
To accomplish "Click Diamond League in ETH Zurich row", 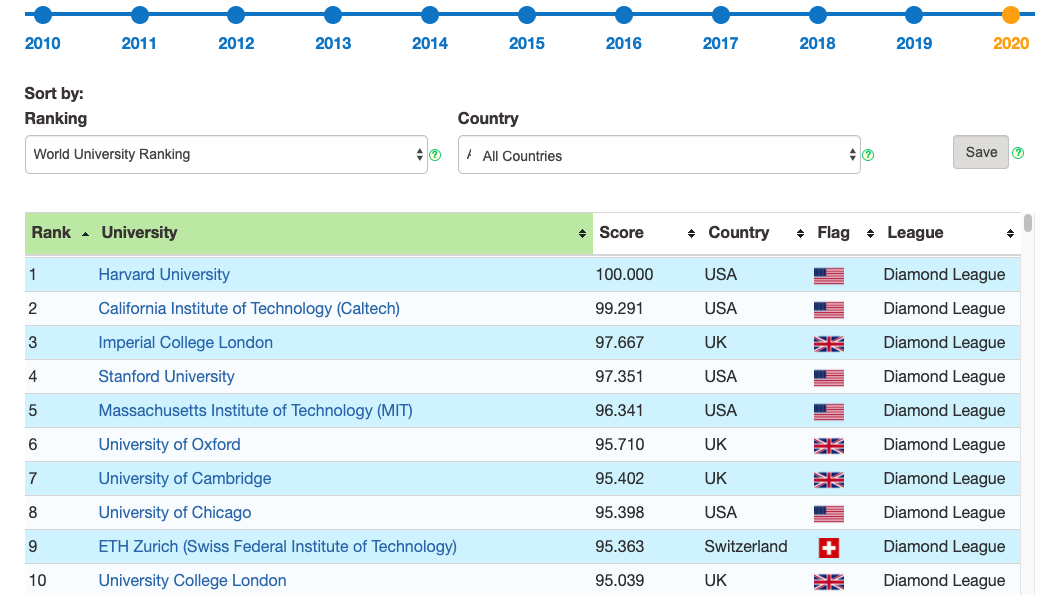I will (x=944, y=546).
